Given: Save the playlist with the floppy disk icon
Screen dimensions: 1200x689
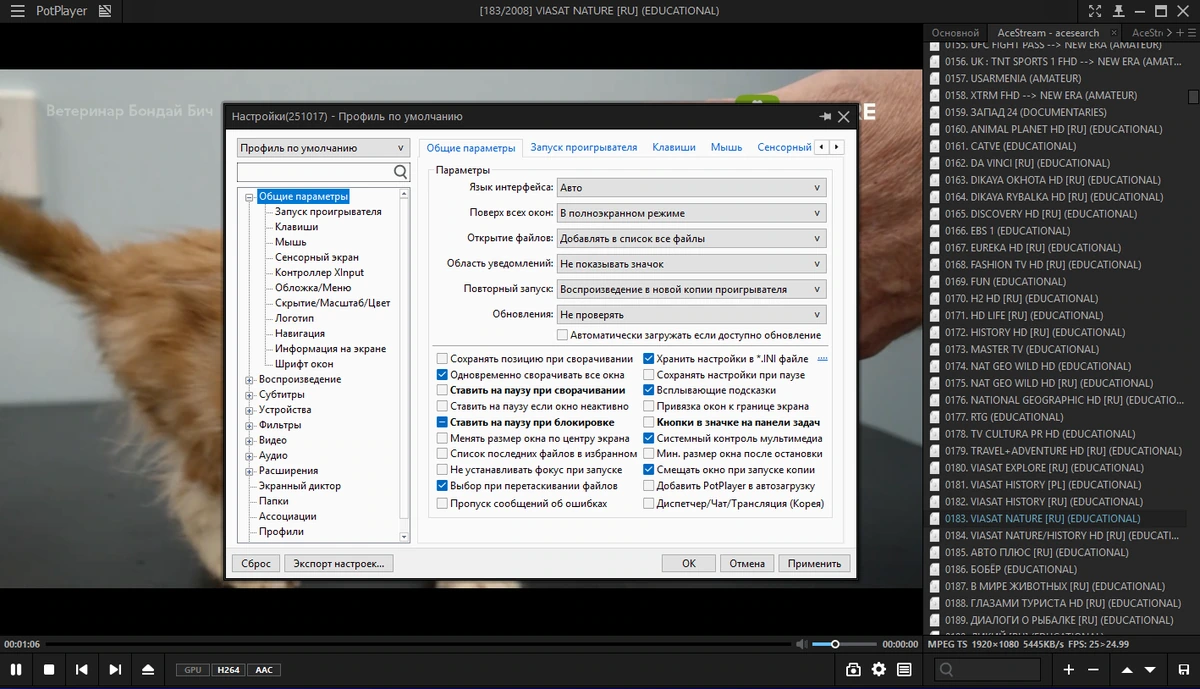Looking at the screenshot, I should 1184,669.
